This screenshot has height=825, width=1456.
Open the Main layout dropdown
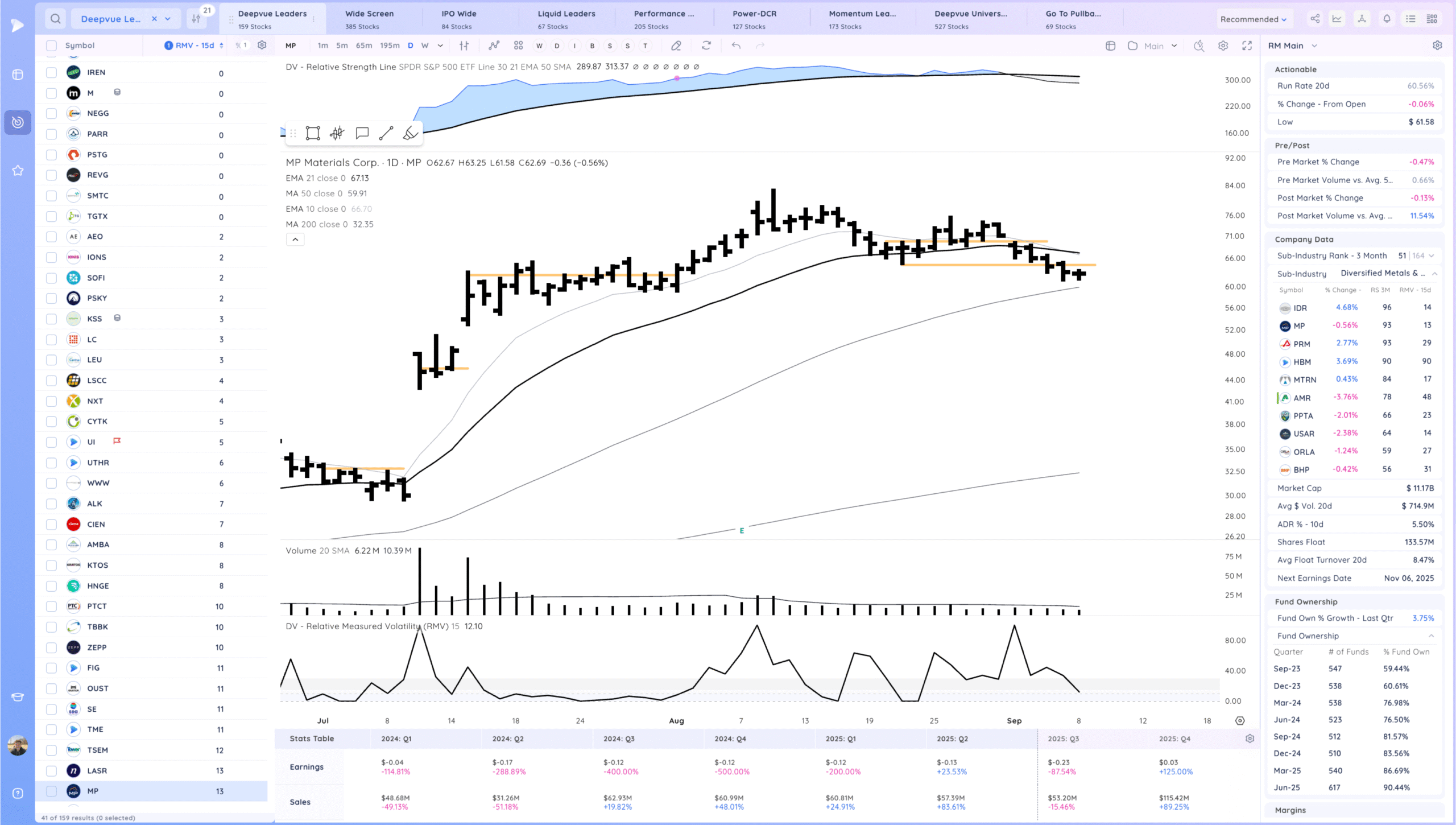(1160, 46)
